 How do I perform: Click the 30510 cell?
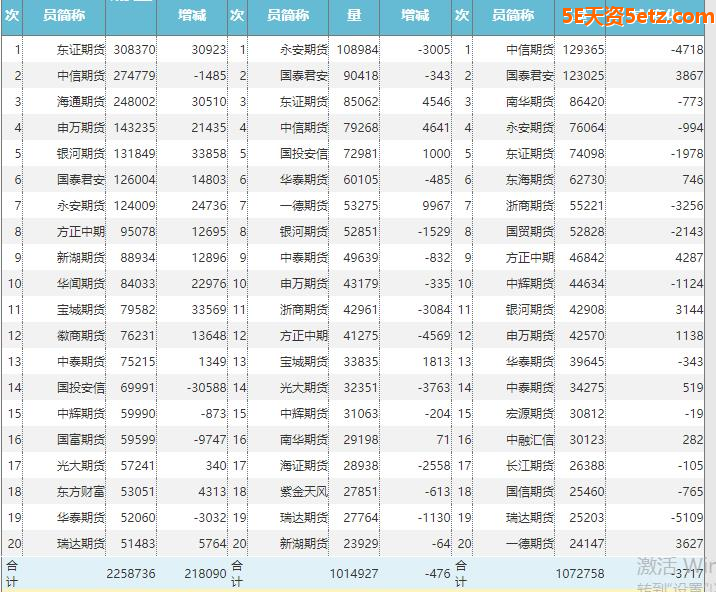pos(209,101)
